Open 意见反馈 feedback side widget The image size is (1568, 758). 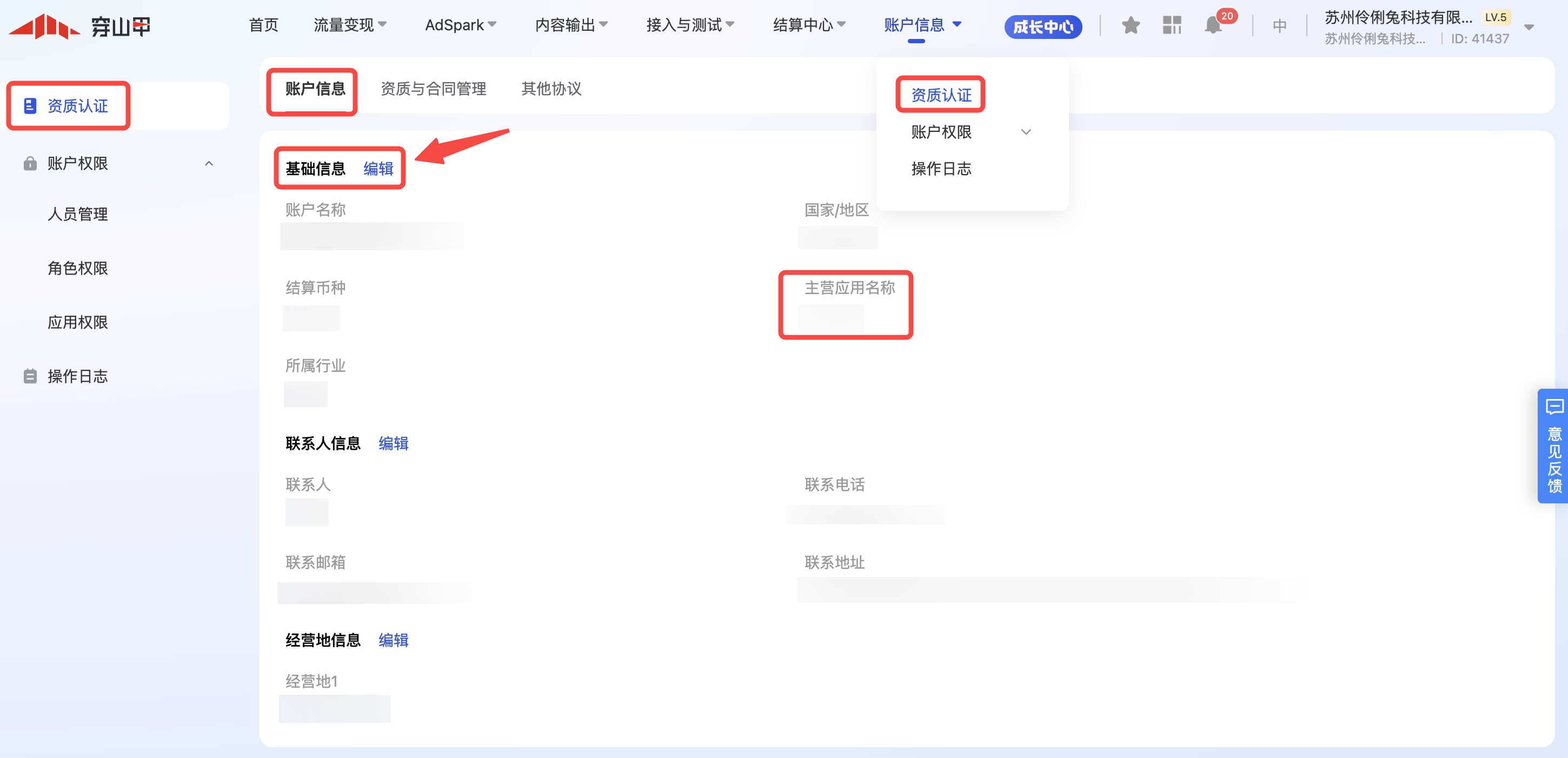pyautogui.click(x=1554, y=446)
